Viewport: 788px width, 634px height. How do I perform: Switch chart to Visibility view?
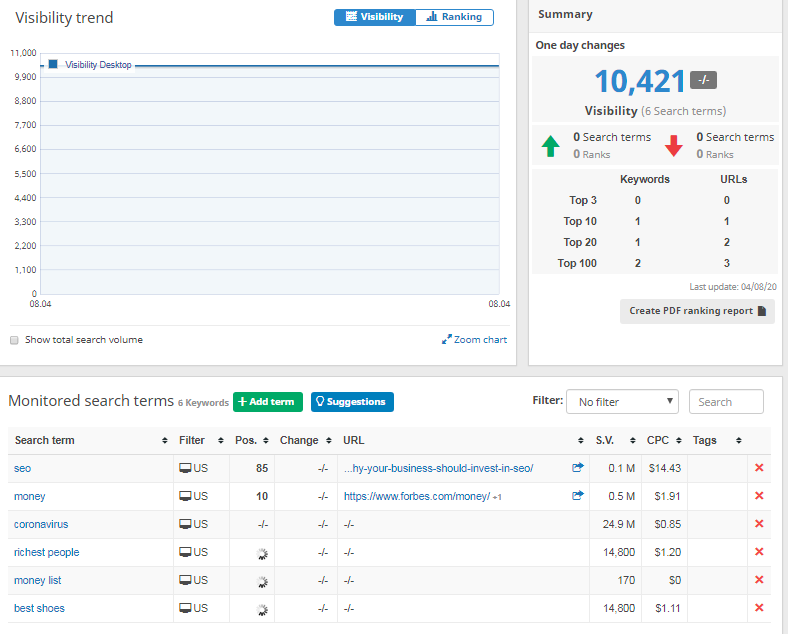tap(375, 17)
